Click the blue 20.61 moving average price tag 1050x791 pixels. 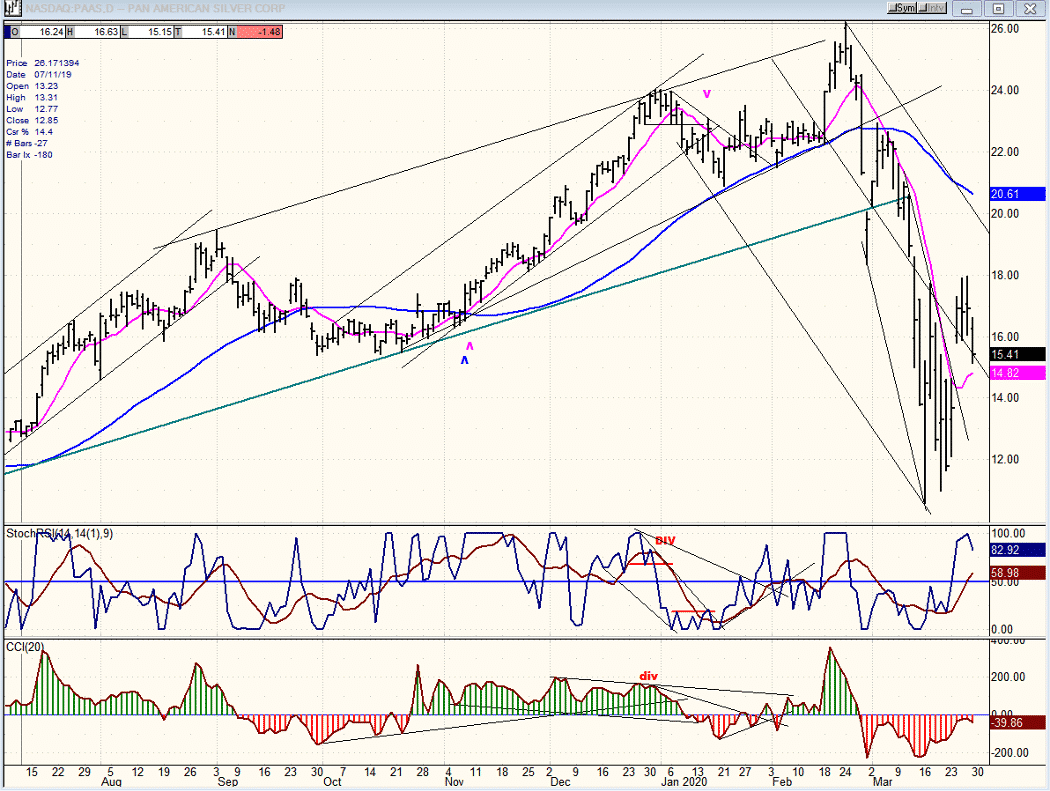pos(1017,194)
